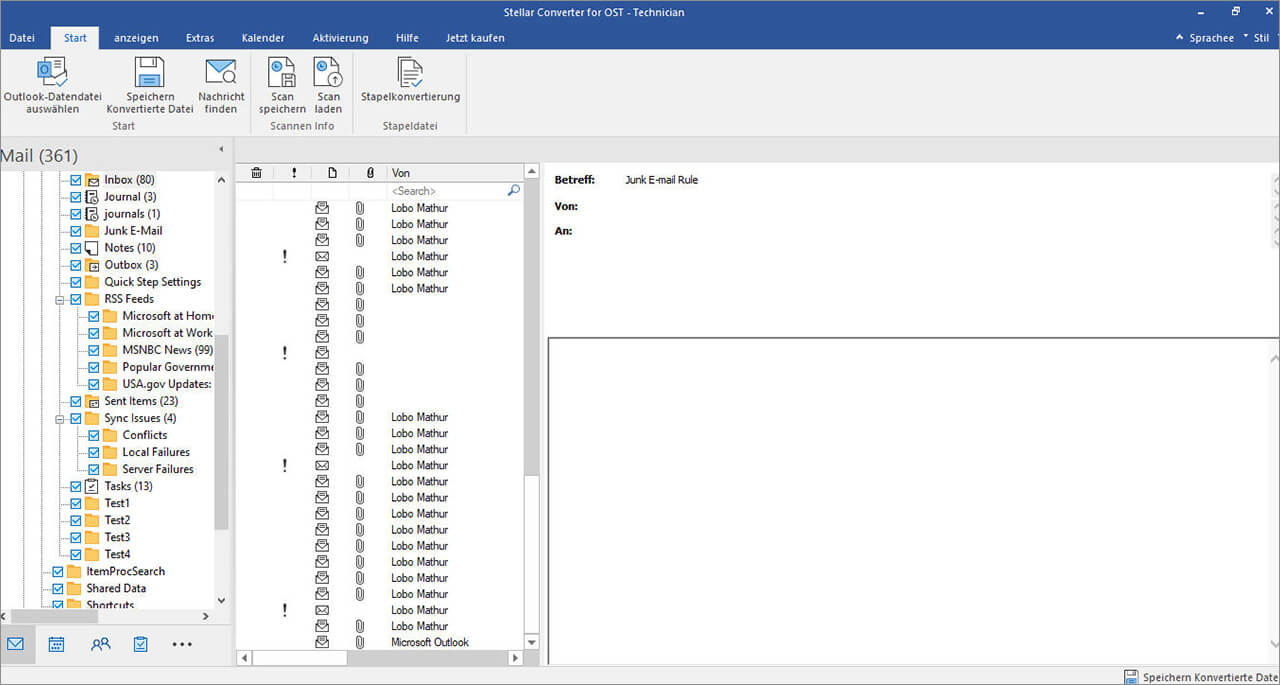Switch to the anzeigen tab
Image resolution: width=1280 pixels, height=685 pixels.
pyautogui.click(x=136, y=38)
